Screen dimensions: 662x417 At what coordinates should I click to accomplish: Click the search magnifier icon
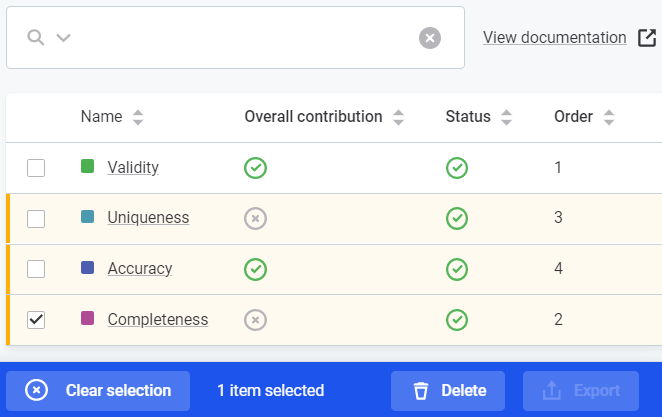point(36,38)
